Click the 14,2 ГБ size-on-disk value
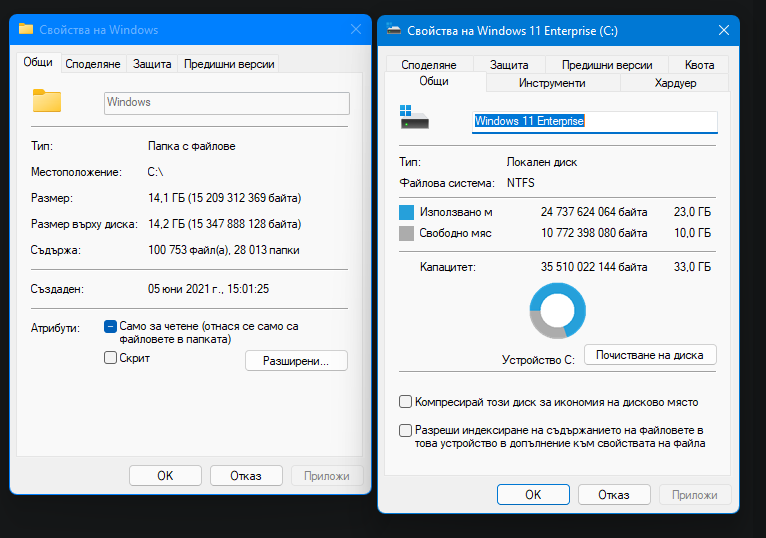Screen dimensions: 766x538 [225, 224]
